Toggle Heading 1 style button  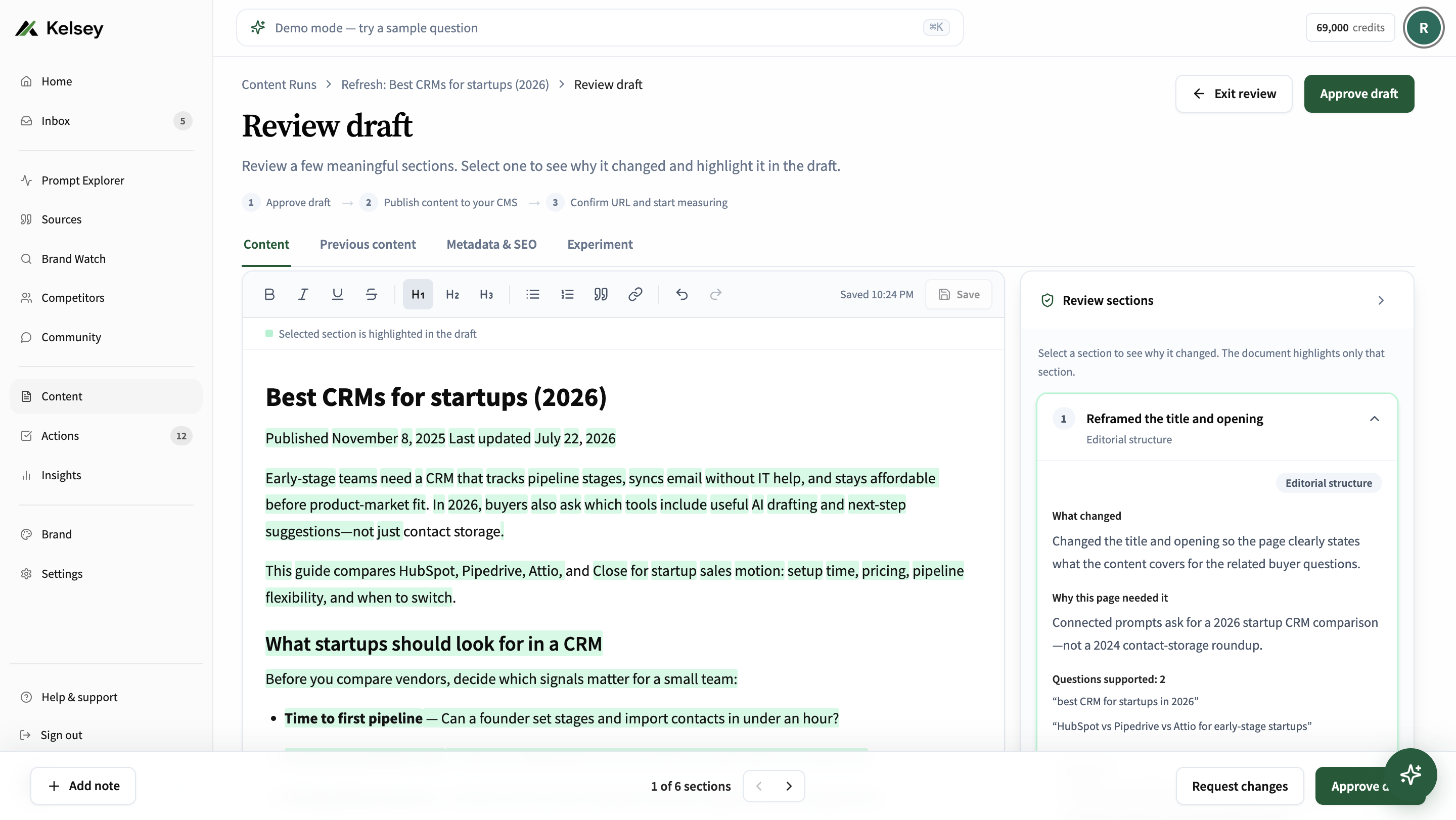coord(418,294)
